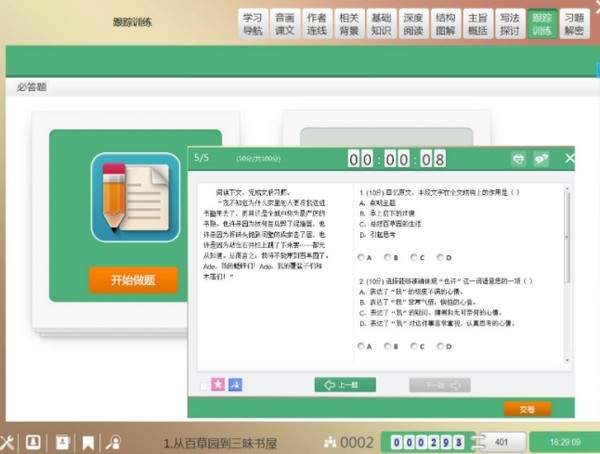Viewport: 600px width, 454px height.
Task: Switch to the 习题解密 tab
Action: point(573,23)
